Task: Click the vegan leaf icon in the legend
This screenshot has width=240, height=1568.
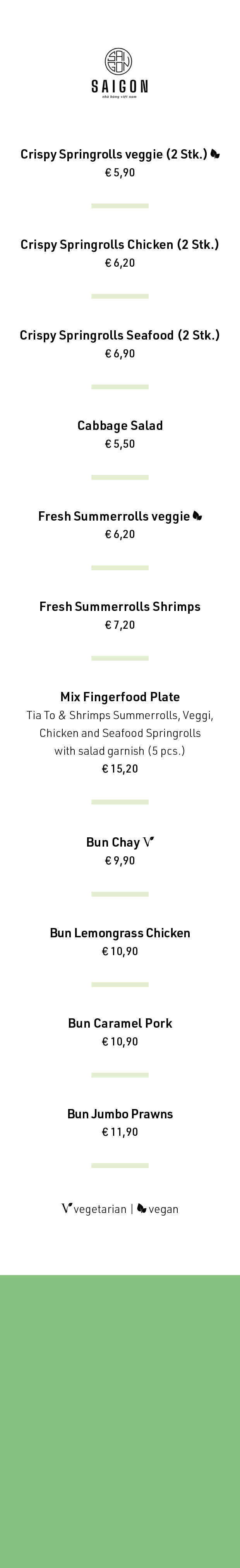Action: [x=142, y=1208]
